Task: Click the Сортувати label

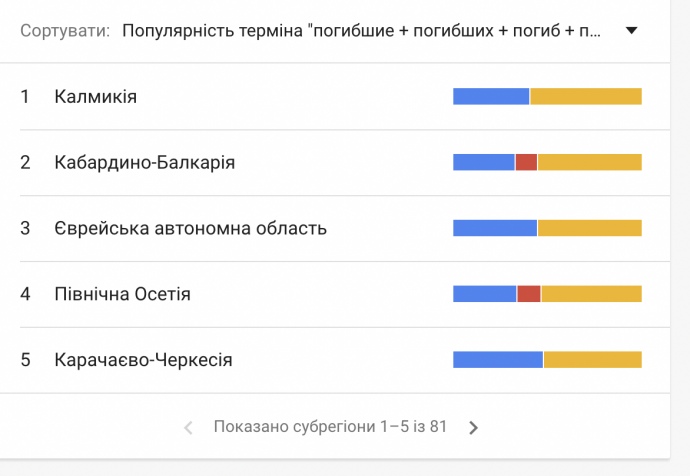Action: pos(64,31)
